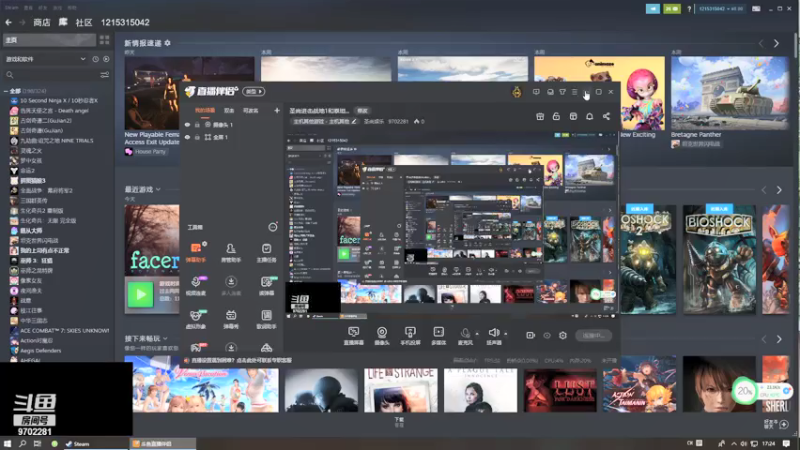Open the 虚拟形象 tool

(x=196, y=319)
